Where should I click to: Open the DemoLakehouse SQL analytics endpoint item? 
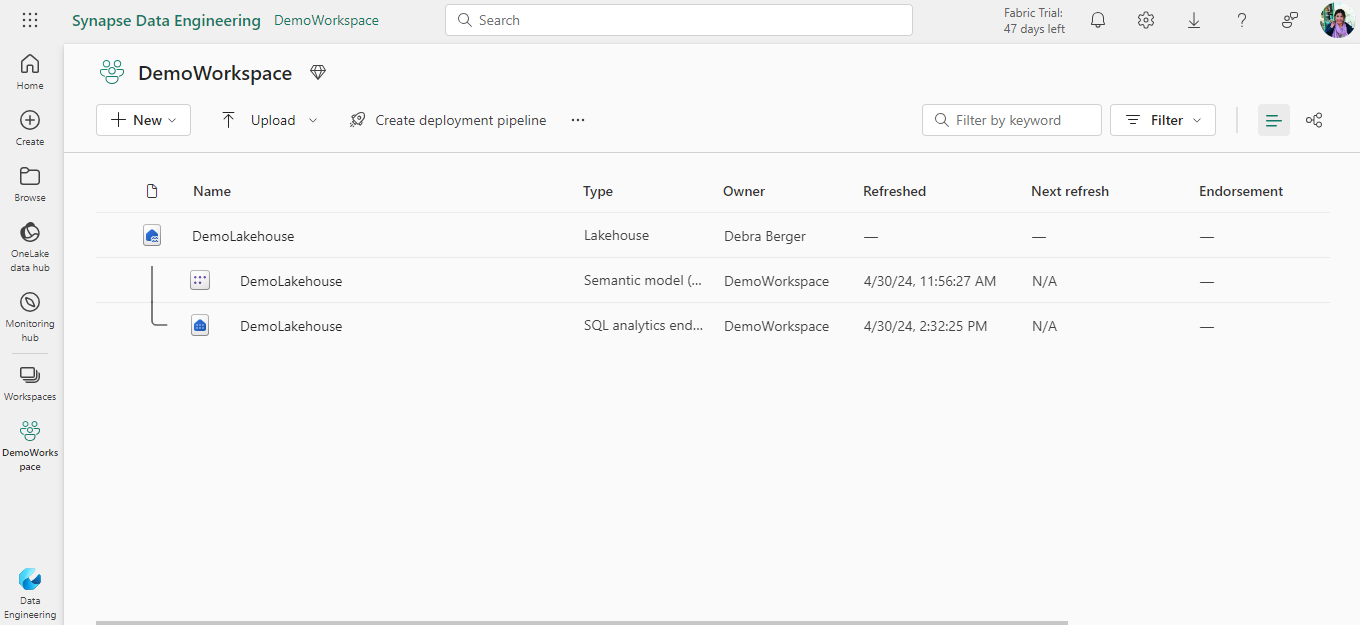point(291,326)
